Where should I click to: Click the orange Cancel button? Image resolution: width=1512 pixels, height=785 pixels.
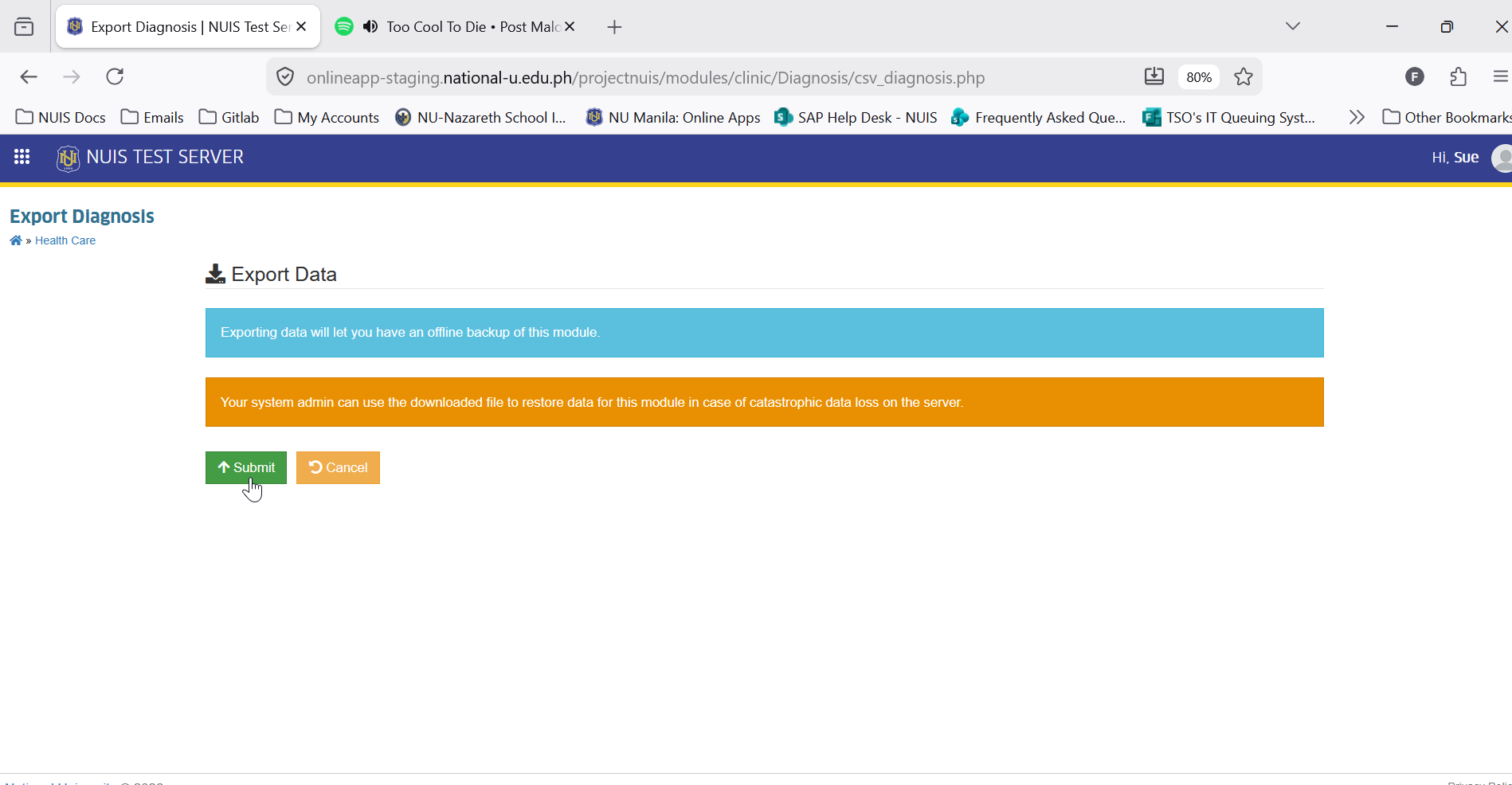(x=338, y=467)
